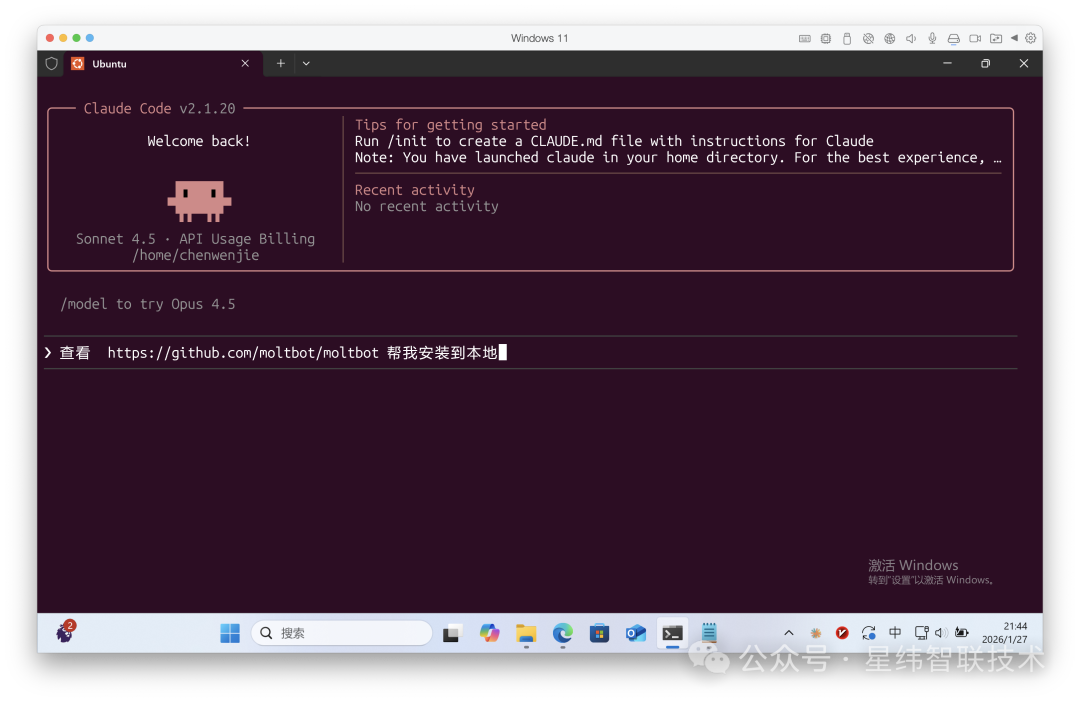Screen dimensions: 1080x702
Task: Add a new terminal tab
Action: tap(280, 63)
